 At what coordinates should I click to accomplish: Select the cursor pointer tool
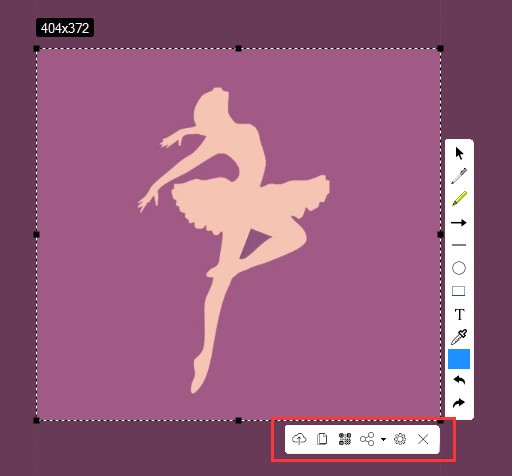point(459,154)
